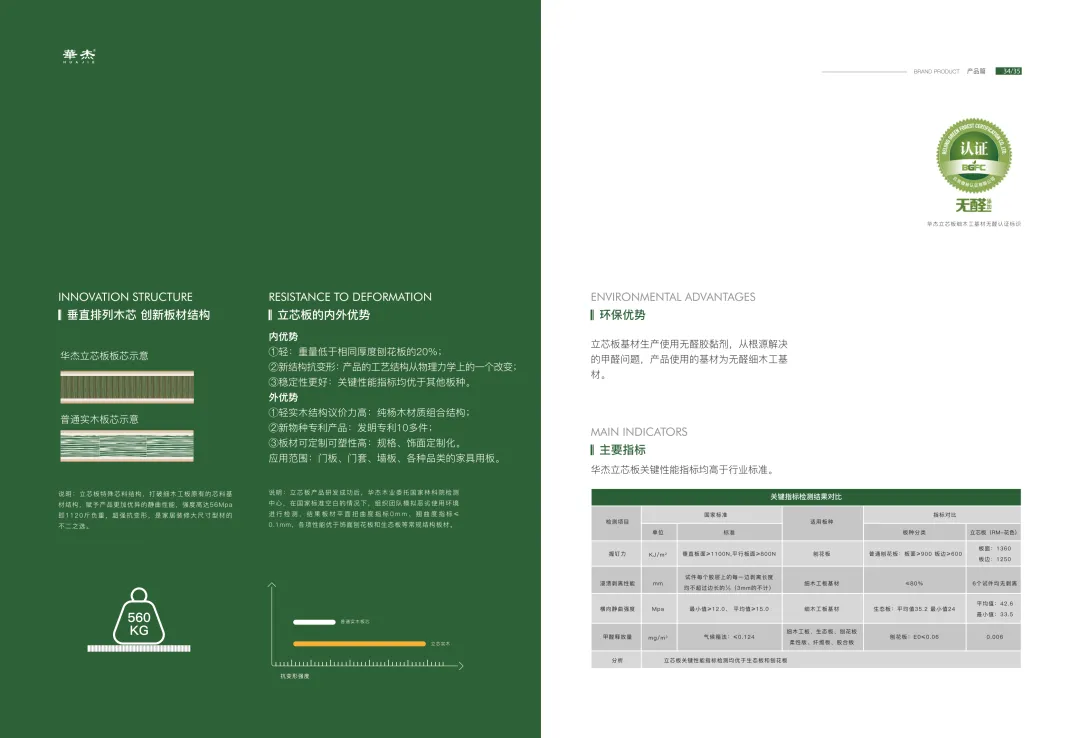Screen dimensions: 1080x738
Task: Click the 立芯板的内外优势 subtitle
Action: 323,315
